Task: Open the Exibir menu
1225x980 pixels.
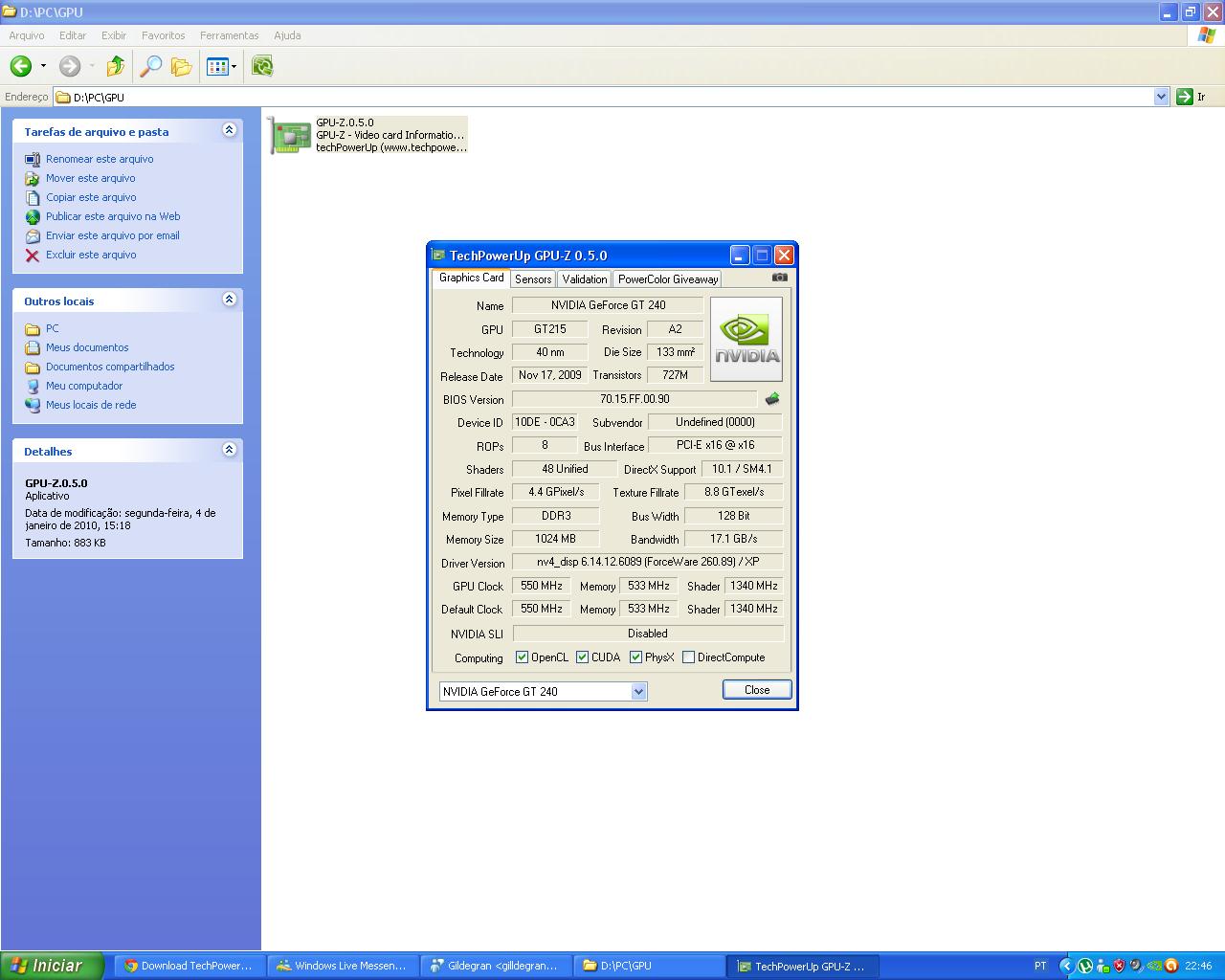Action: (114, 35)
